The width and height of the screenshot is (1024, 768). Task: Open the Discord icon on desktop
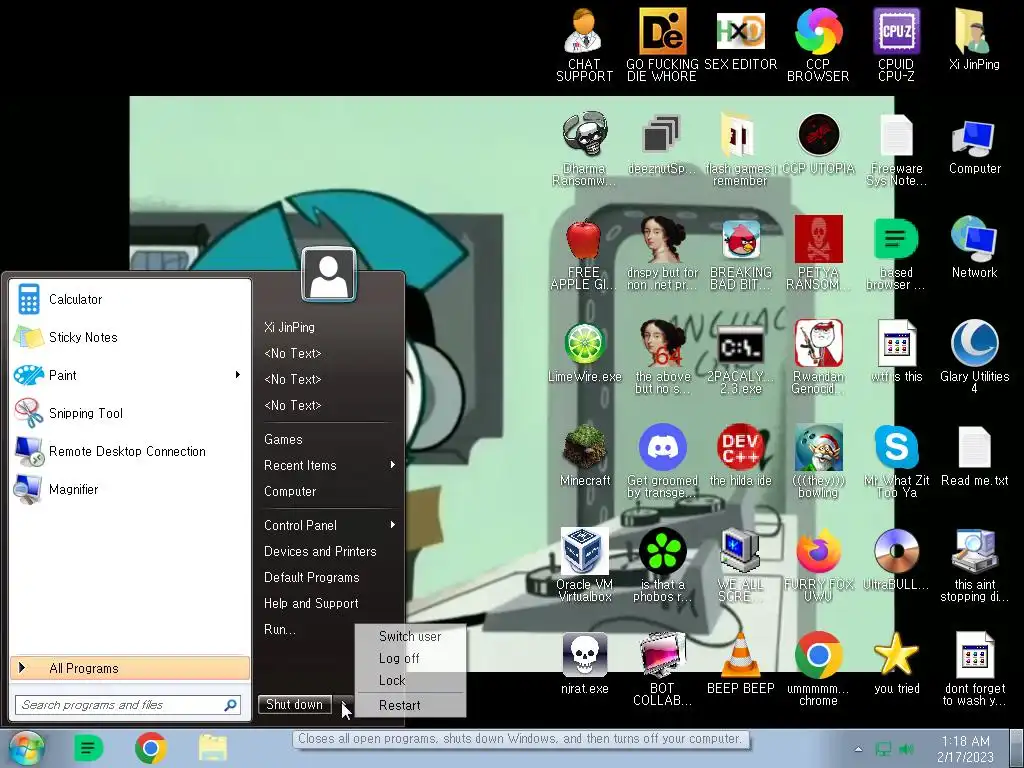point(662,461)
